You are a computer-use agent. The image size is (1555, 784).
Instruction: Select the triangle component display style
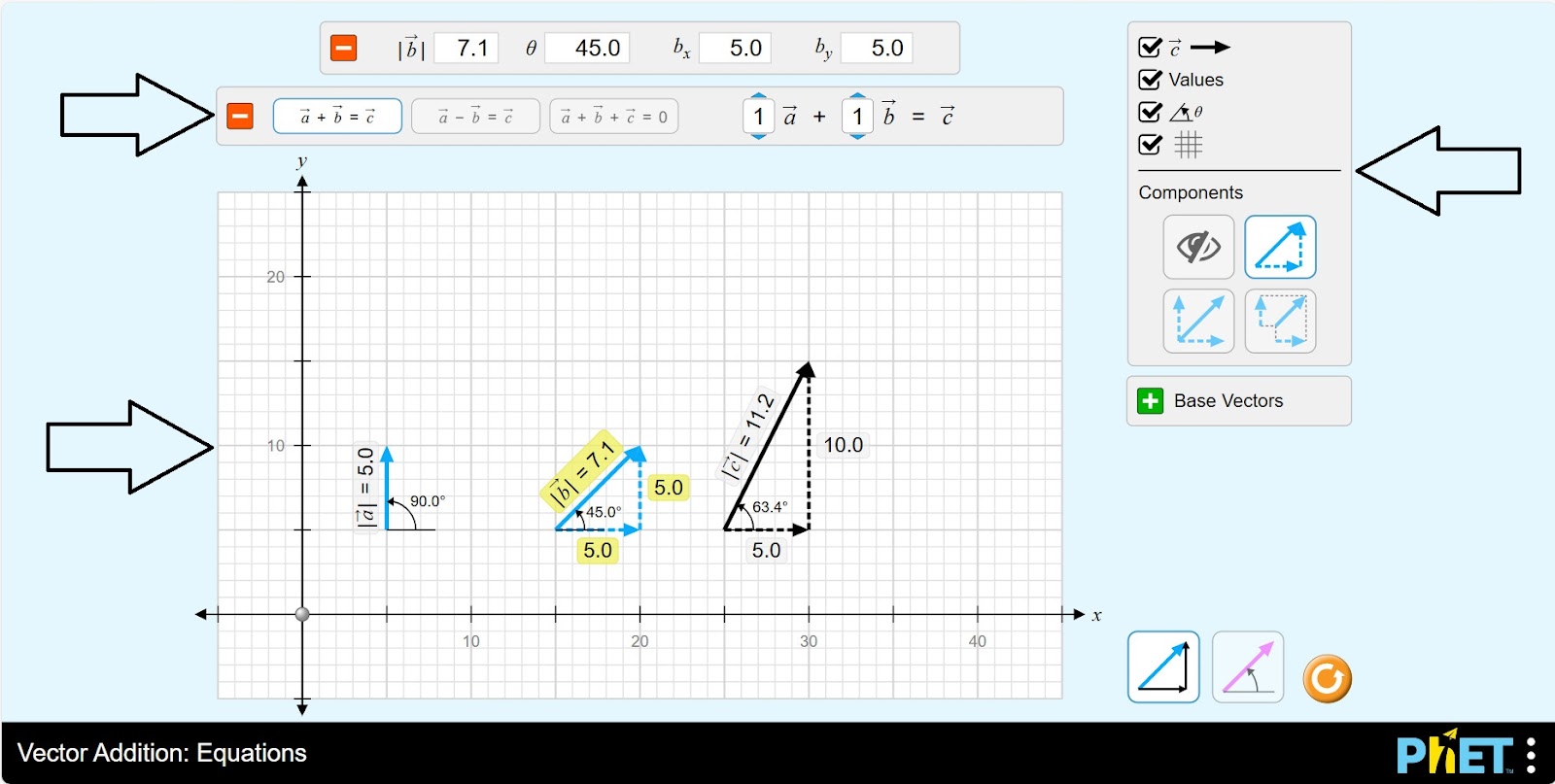coord(1280,248)
